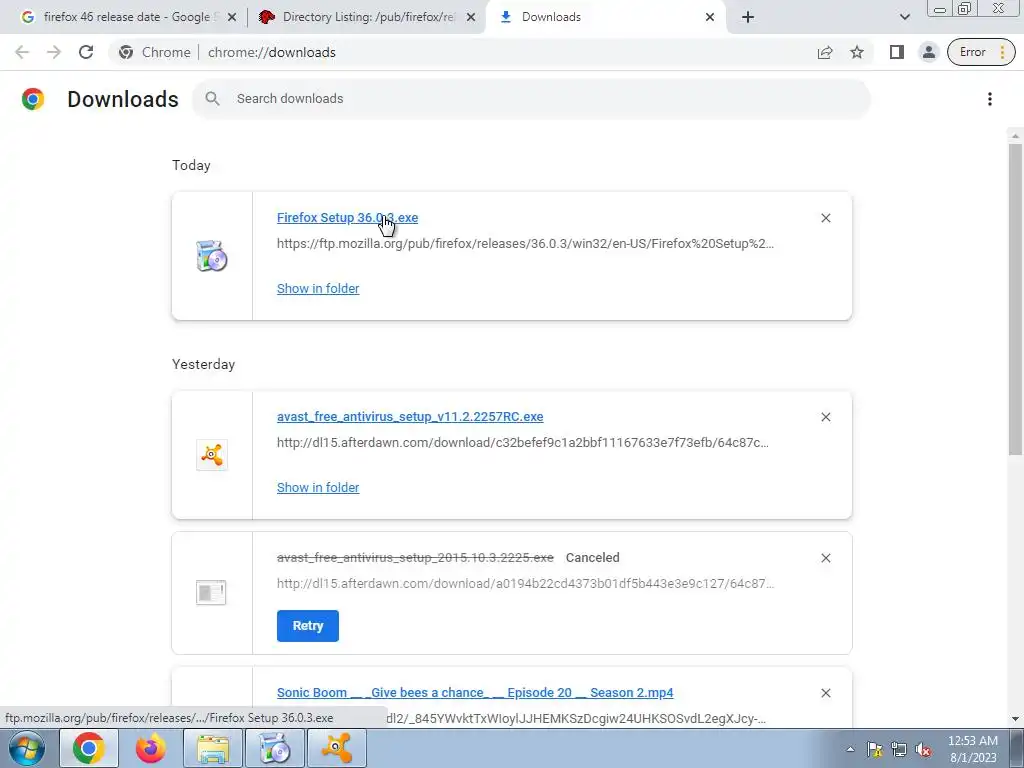
Task: Share this page icon in address bar
Action: click(x=825, y=52)
